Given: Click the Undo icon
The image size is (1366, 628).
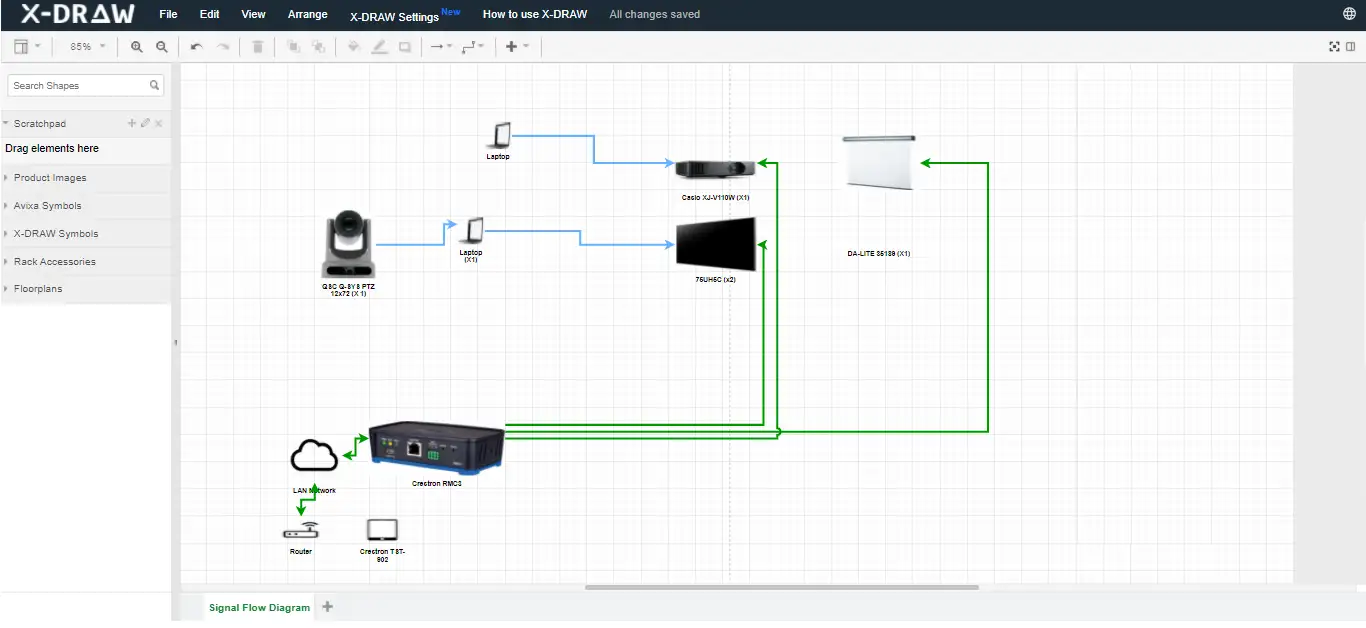Looking at the screenshot, I should [196, 46].
